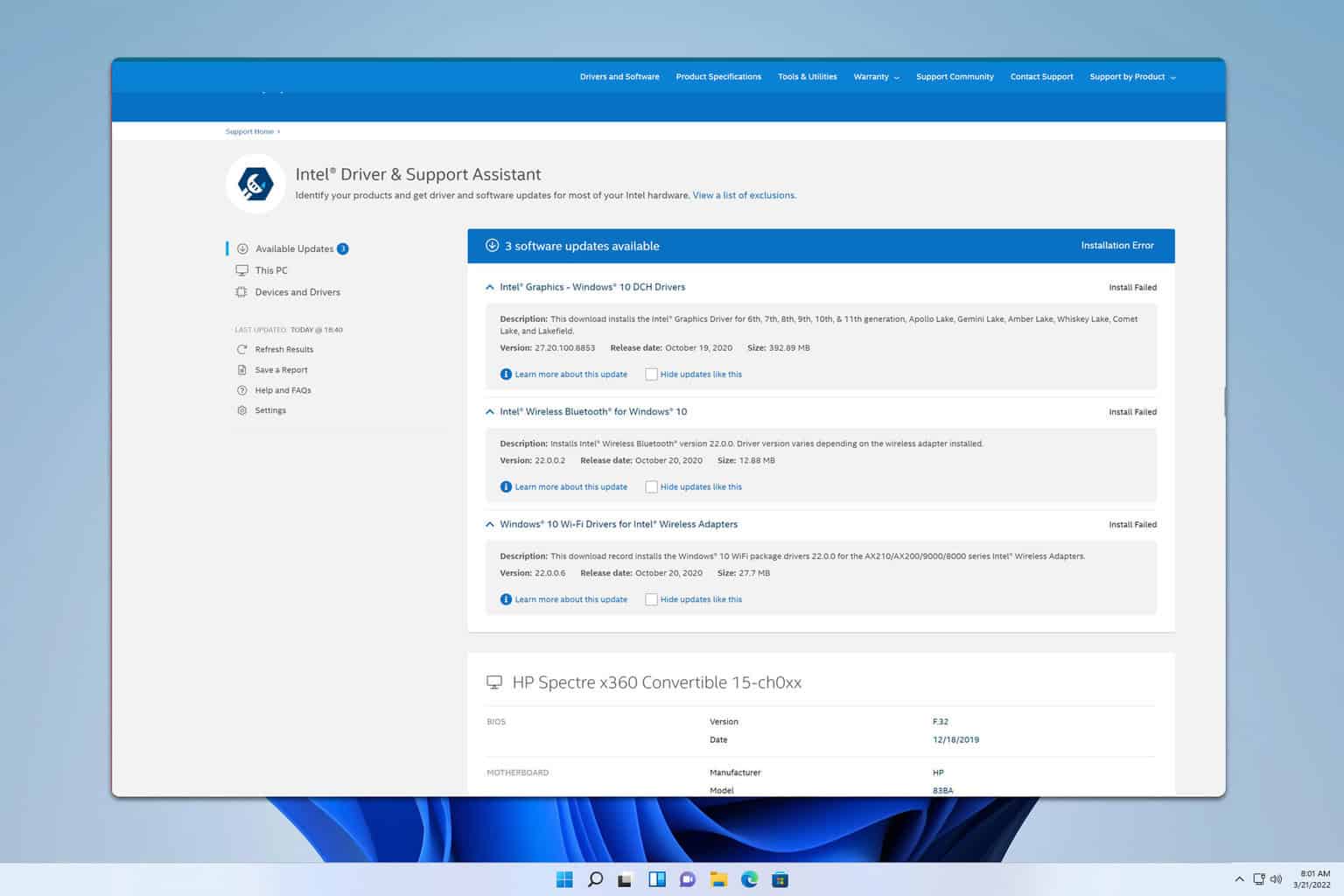
Task: Collapse the Intel Graphics Windows 10 DCH Drivers section
Action: (x=490, y=287)
